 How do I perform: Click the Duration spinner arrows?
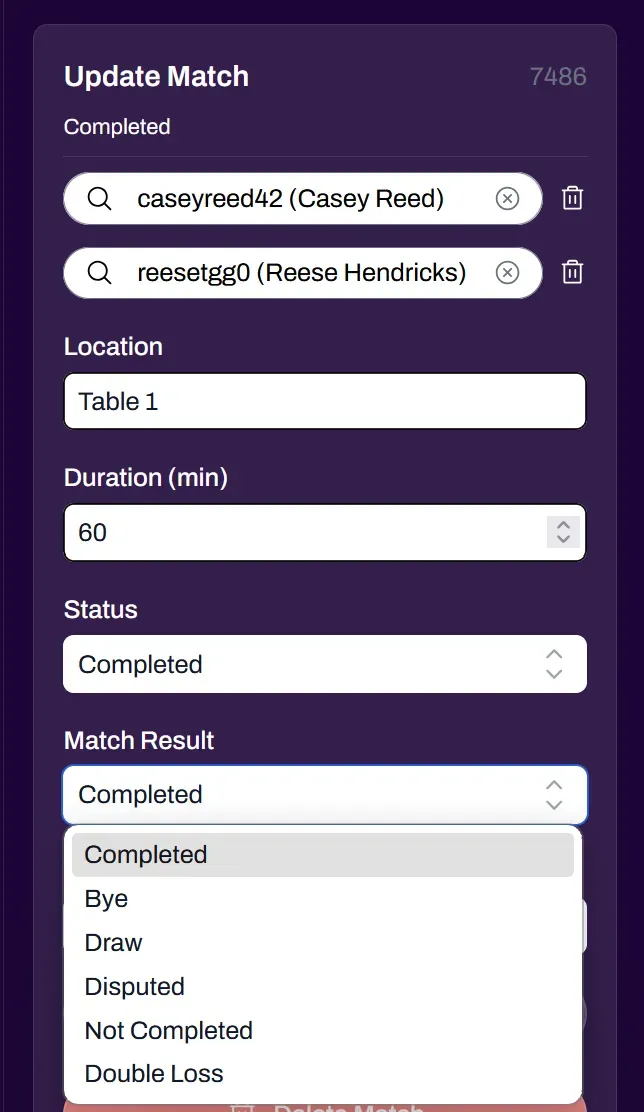coord(563,532)
